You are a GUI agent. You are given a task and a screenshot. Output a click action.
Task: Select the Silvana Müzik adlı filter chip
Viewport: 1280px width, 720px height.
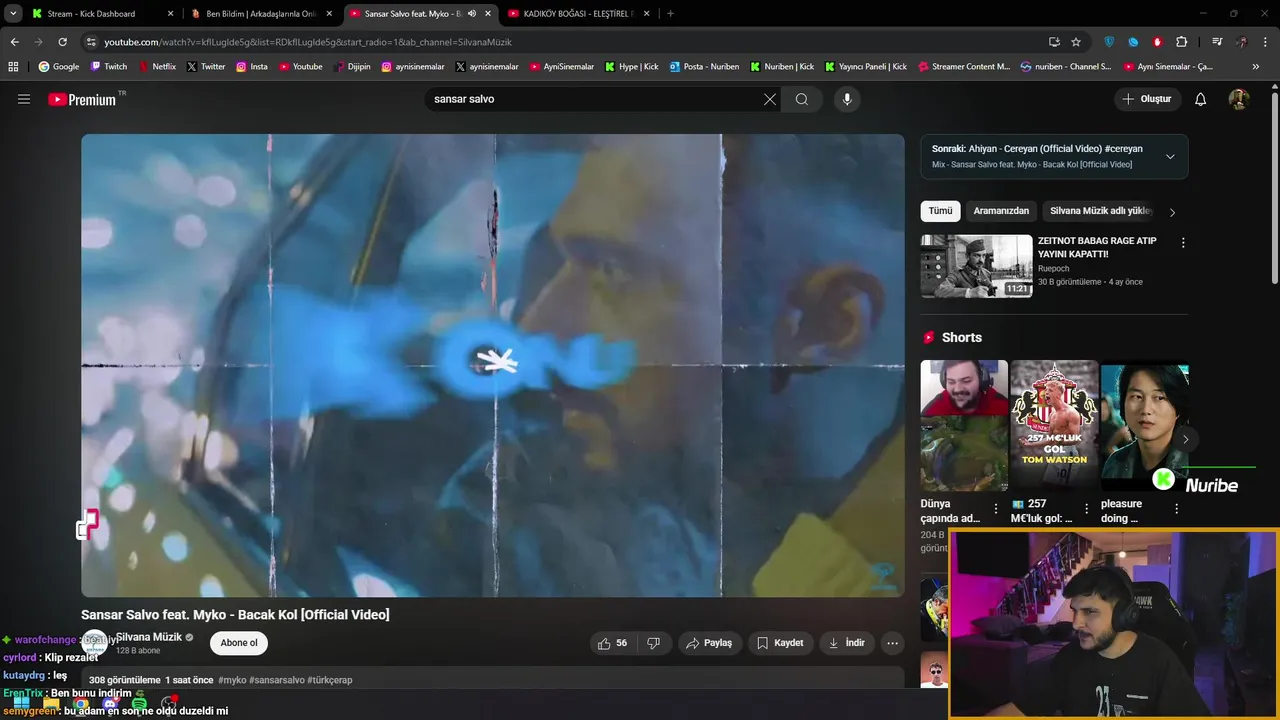pyautogui.click(x=1101, y=211)
